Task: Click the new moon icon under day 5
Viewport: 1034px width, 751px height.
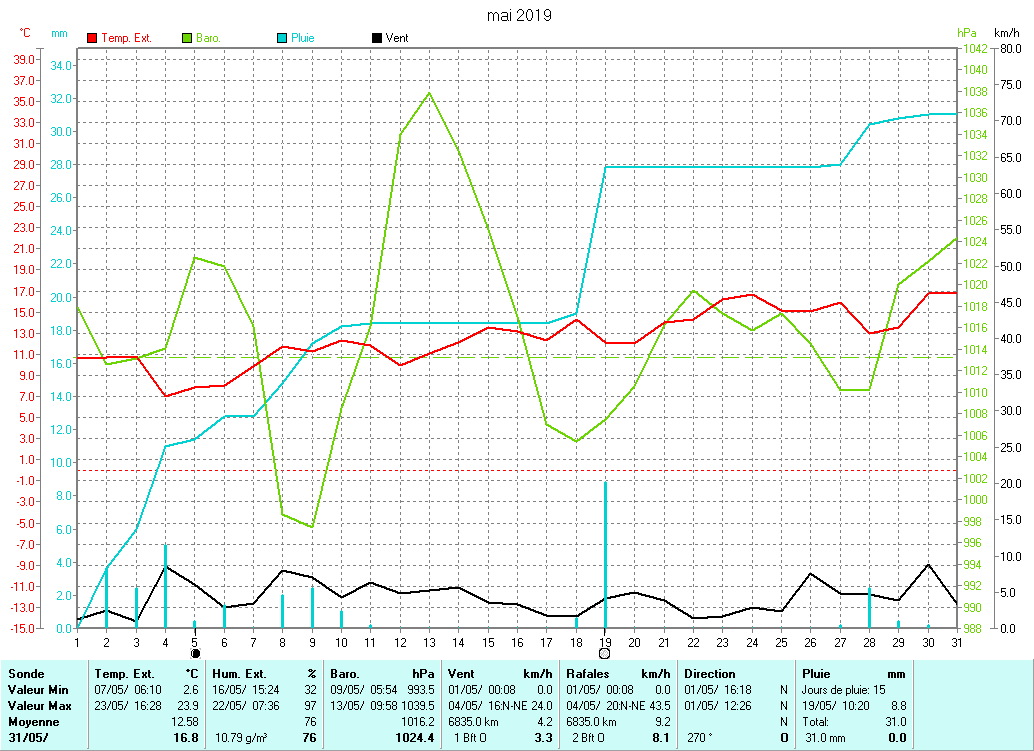Action: (x=195, y=653)
